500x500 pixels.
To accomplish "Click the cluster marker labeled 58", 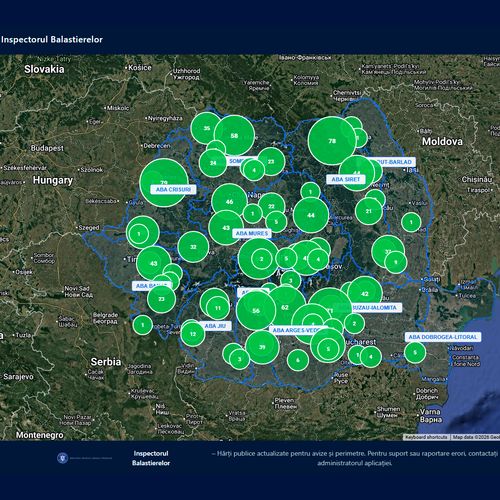I will [234, 135].
